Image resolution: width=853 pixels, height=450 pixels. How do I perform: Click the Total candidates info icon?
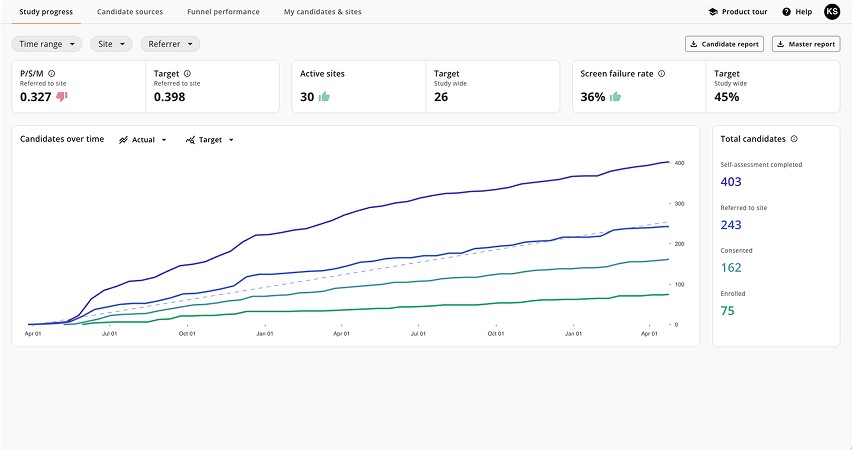(x=794, y=139)
